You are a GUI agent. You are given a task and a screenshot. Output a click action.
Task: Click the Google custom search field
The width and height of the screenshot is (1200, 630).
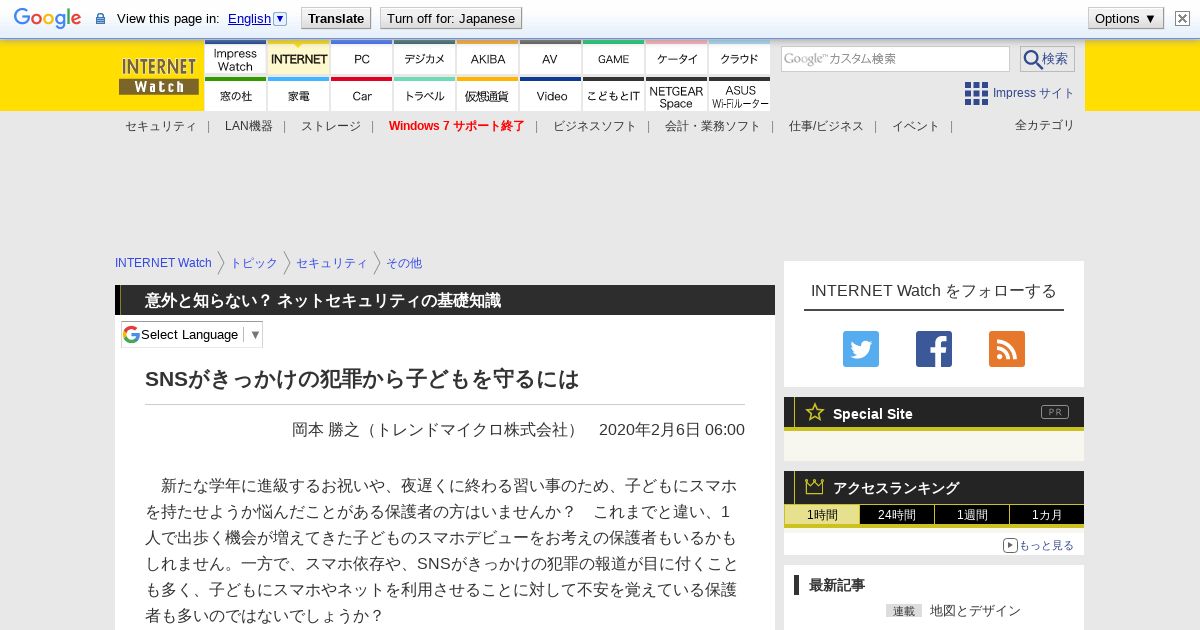(895, 59)
